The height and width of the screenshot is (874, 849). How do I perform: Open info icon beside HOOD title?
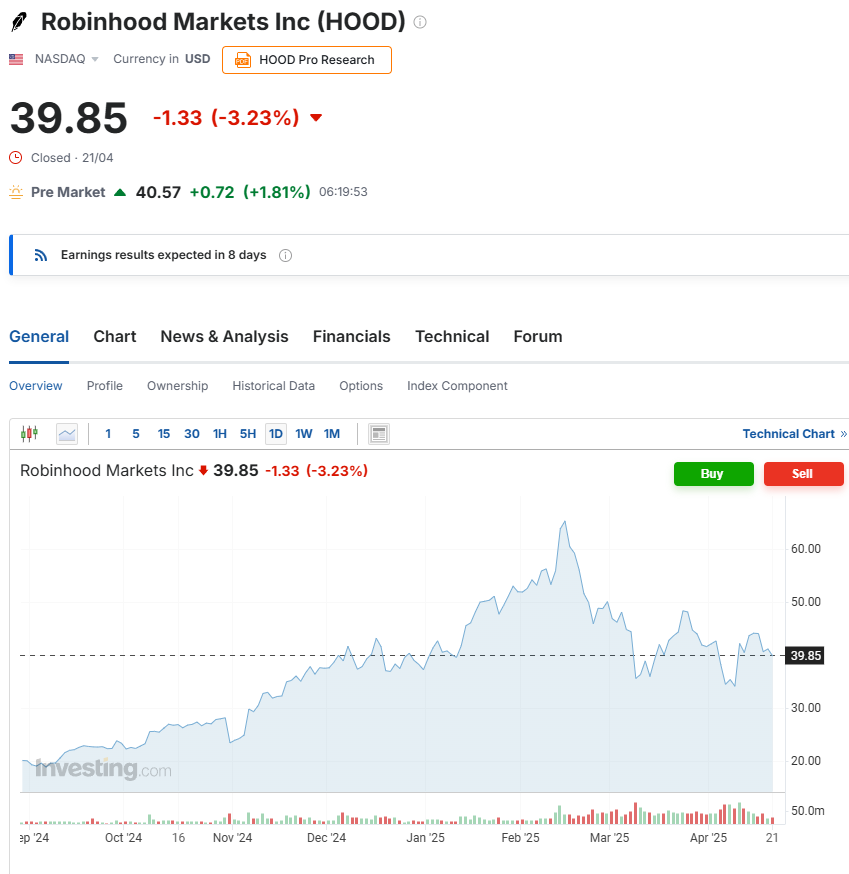[420, 22]
